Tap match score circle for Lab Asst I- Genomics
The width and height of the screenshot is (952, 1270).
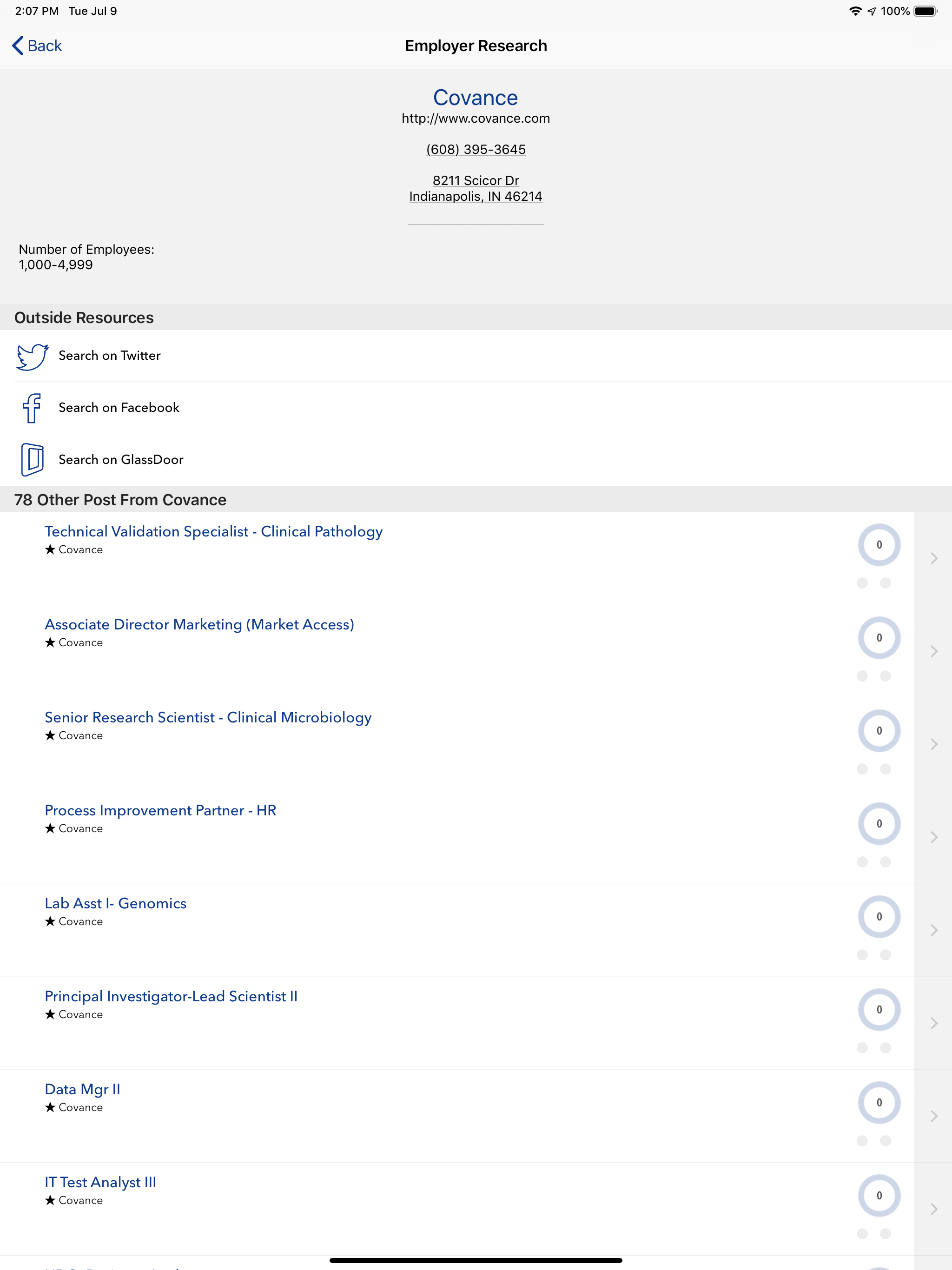[879, 917]
